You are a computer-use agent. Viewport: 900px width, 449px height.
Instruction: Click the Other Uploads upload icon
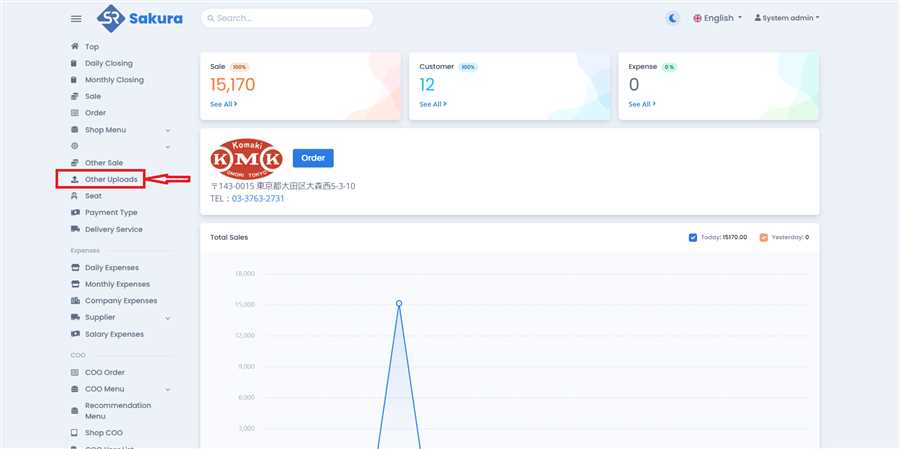[75, 179]
